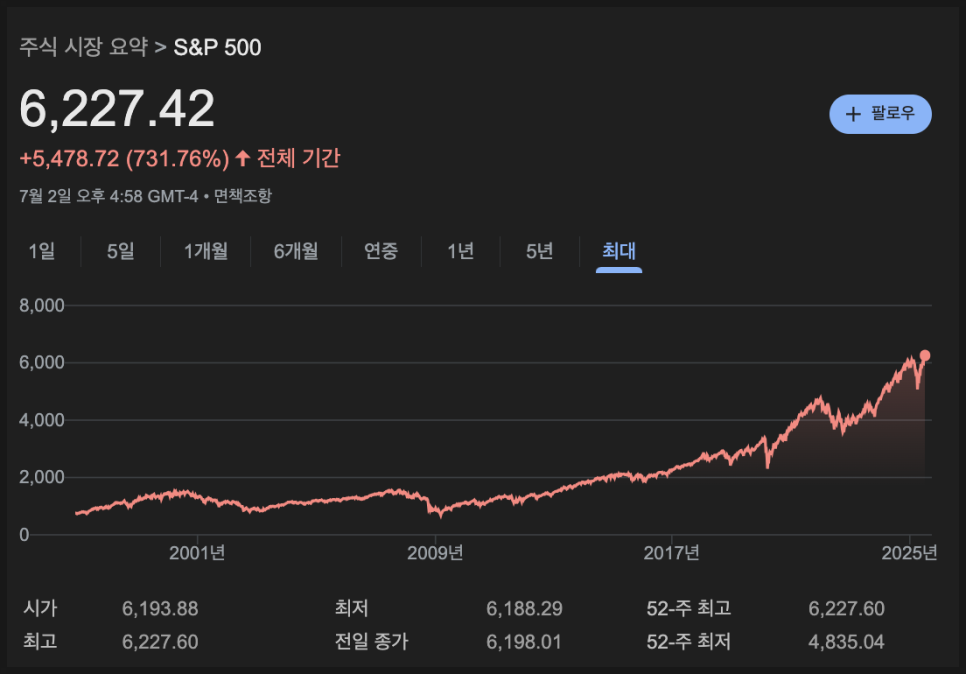The height and width of the screenshot is (674, 966).
Task: Show the 연중 year-to-date tab
Action: (x=381, y=251)
